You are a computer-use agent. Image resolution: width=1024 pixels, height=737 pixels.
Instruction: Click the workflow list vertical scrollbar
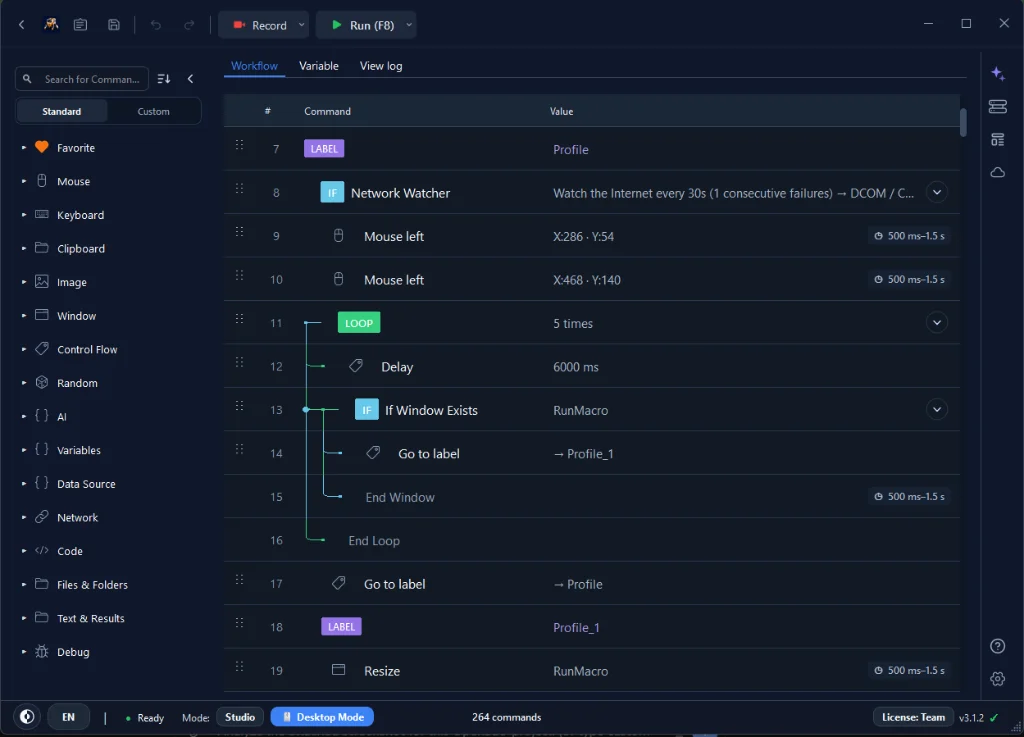coord(963,123)
